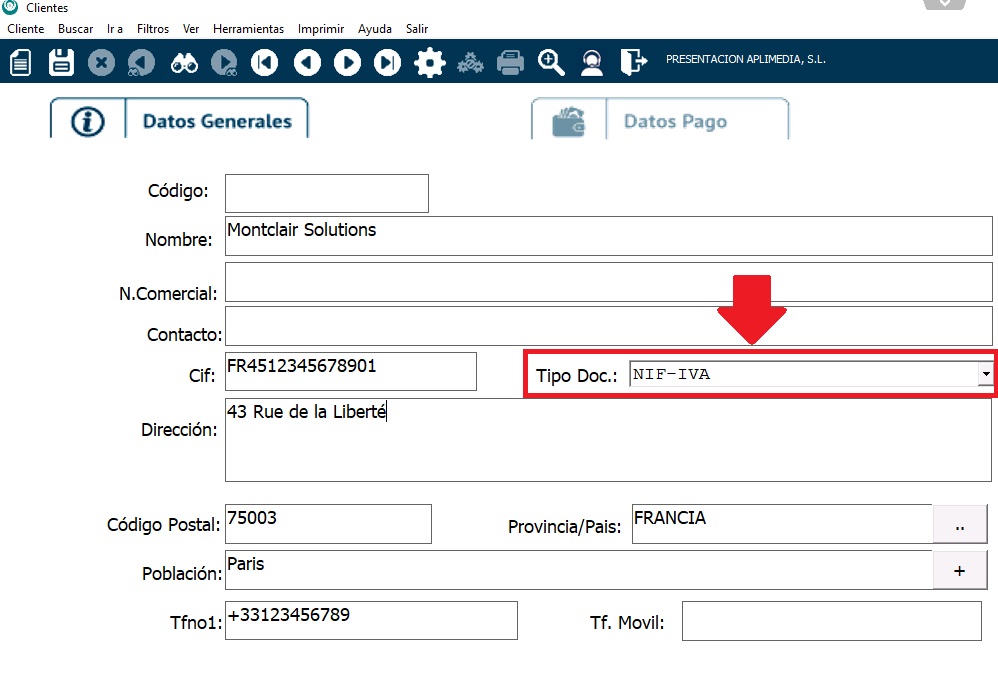This screenshot has height=675, width=998.
Task: Jump to the last record
Action: (x=387, y=63)
